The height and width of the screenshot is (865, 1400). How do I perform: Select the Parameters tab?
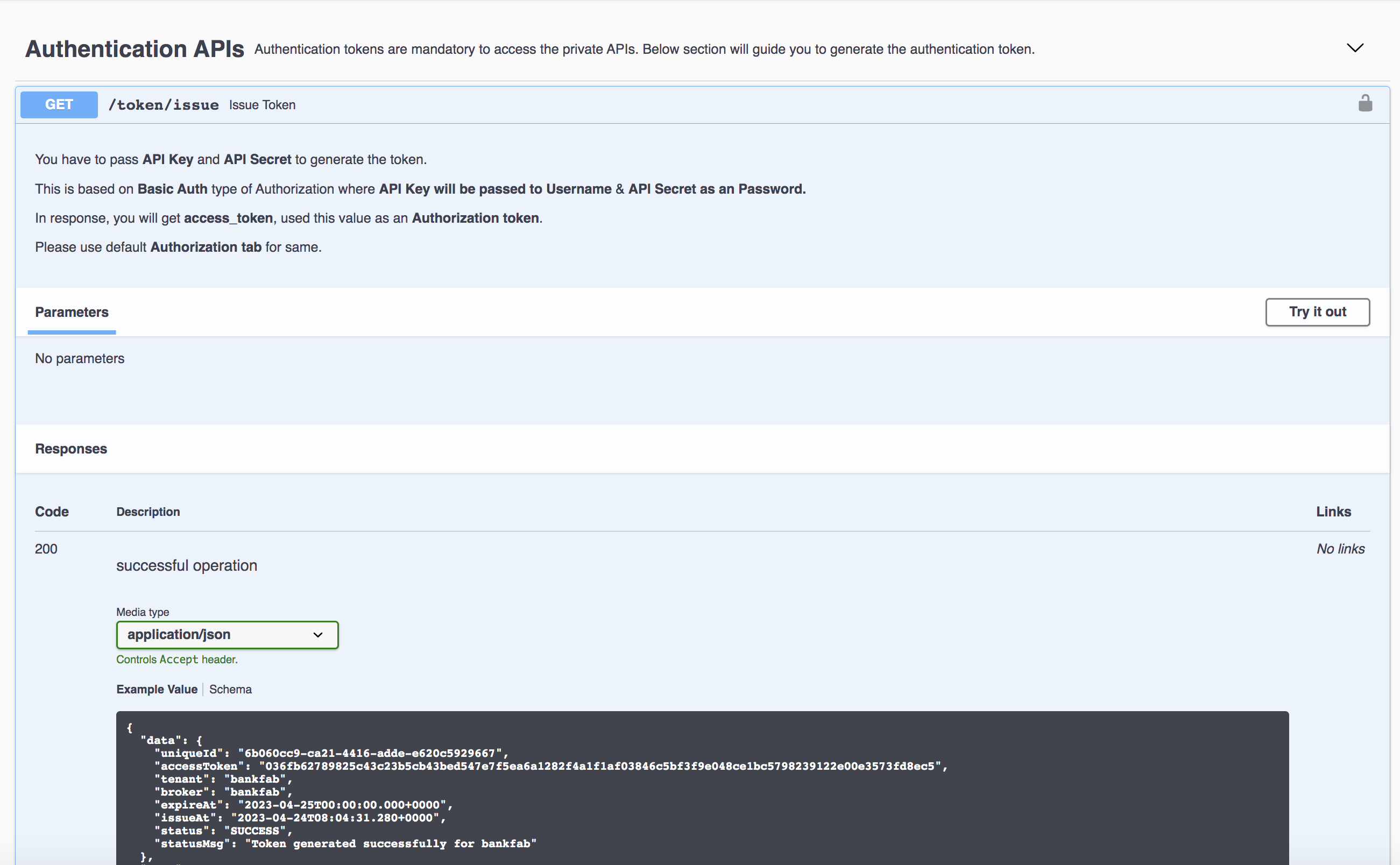pos(72,313)
